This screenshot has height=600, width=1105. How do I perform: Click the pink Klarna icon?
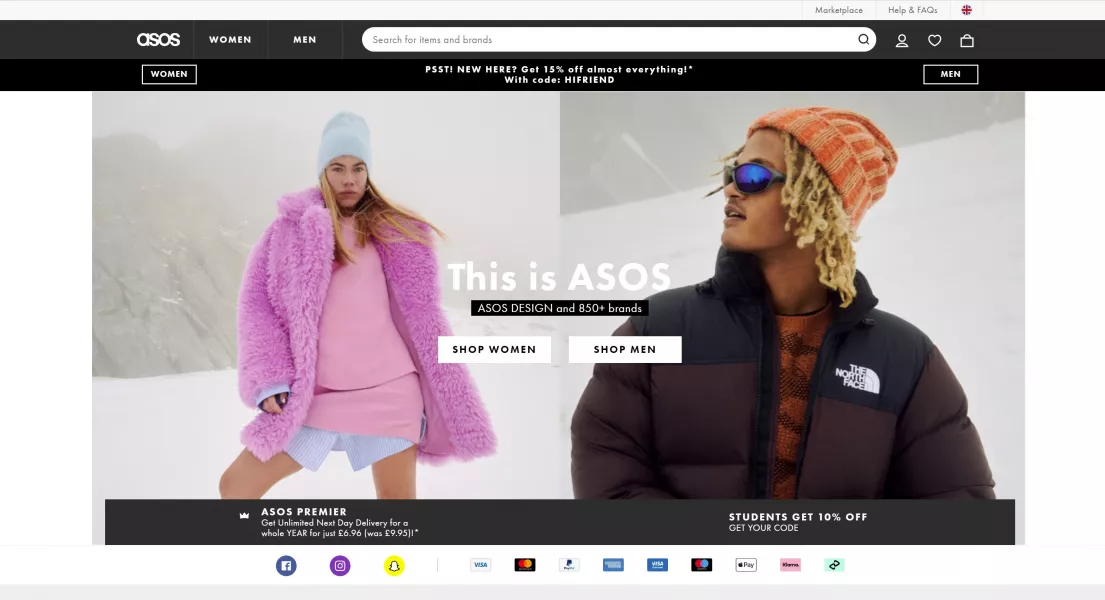[790, 565]
